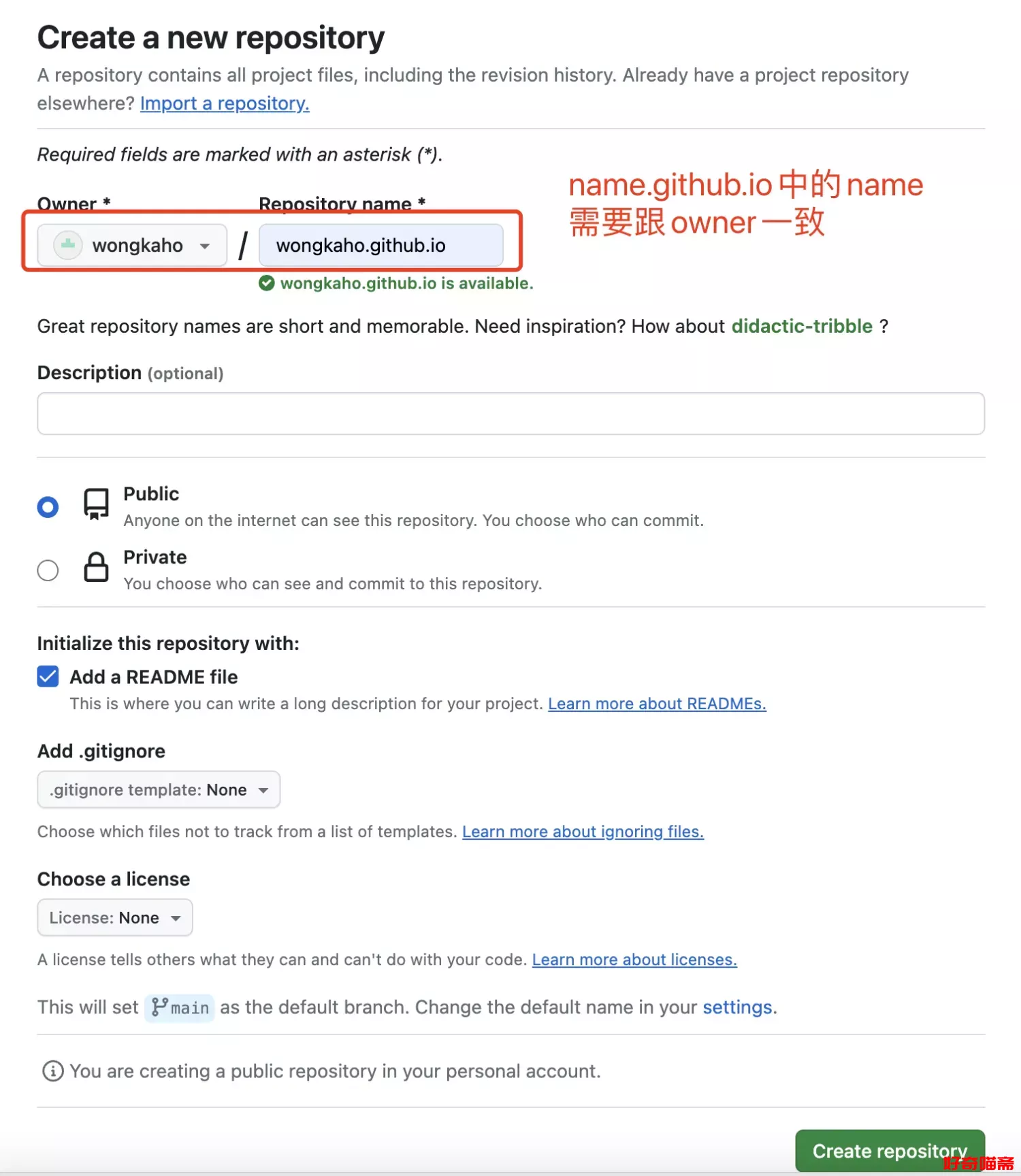Click the main branch git icon
The height and width of the screenshot is (1176, 1021).
click(160, 1007)
